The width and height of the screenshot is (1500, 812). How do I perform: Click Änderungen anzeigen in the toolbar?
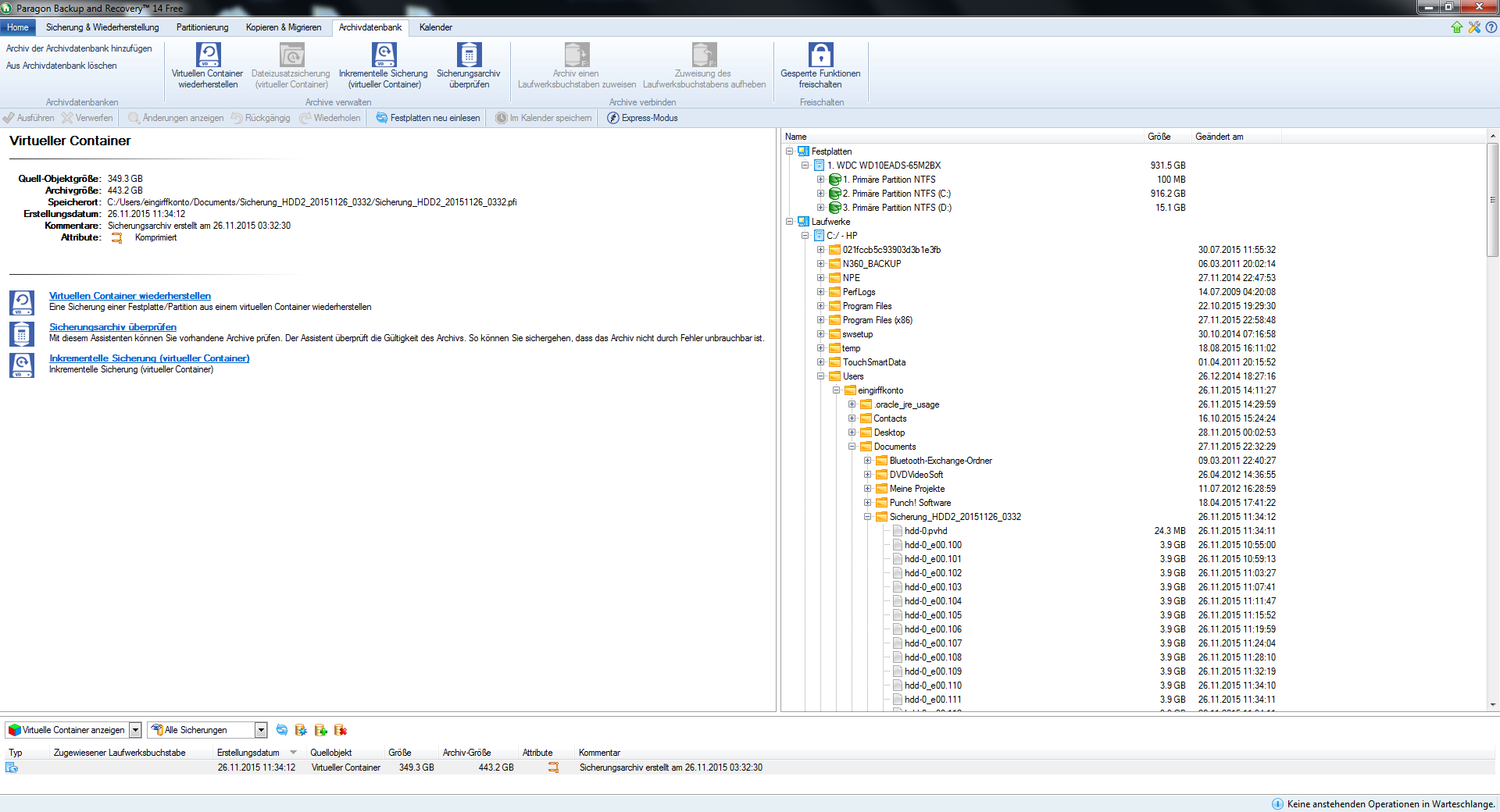tap(176, 118)
